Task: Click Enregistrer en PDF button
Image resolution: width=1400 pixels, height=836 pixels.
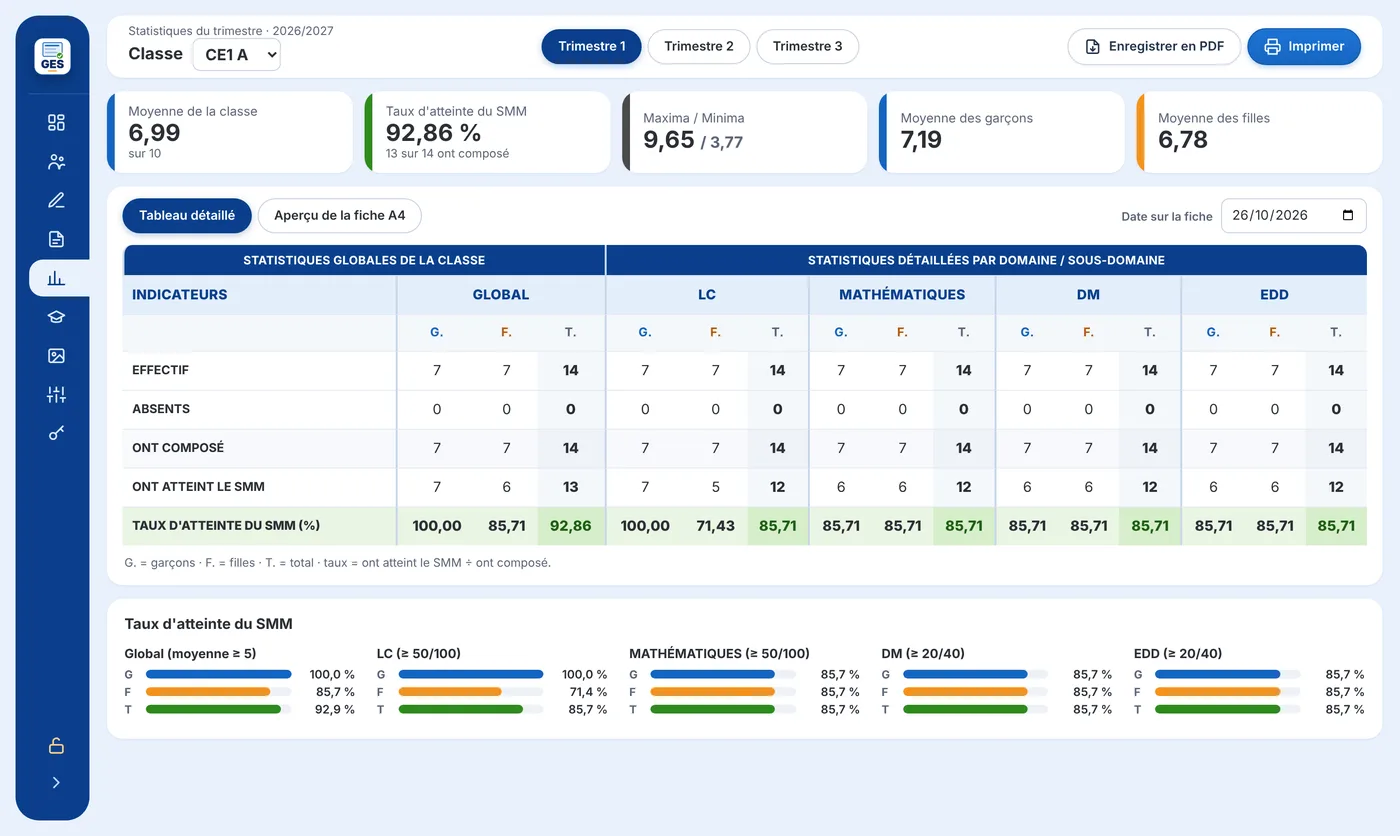Action: (x=1154, y=46)
